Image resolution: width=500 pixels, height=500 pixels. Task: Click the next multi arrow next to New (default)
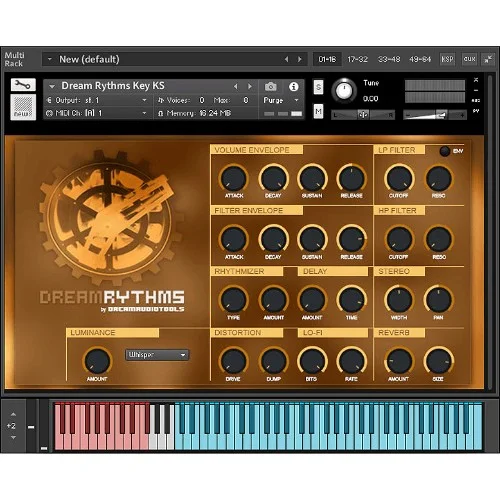pyautogui.click(x=300, y=59)
